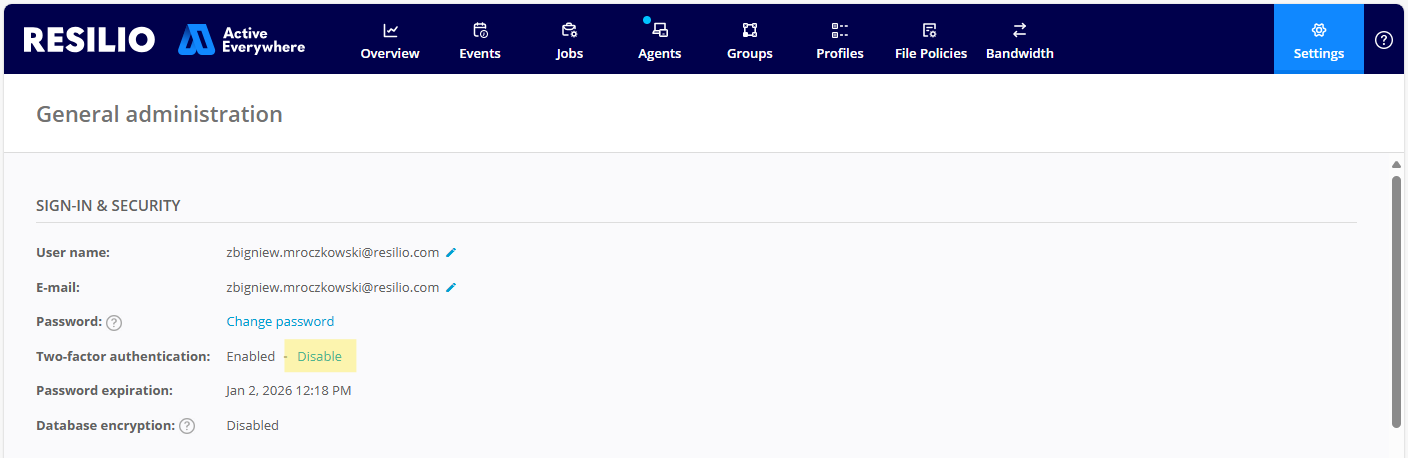Navigate to the Agents page

pos(659,41)
